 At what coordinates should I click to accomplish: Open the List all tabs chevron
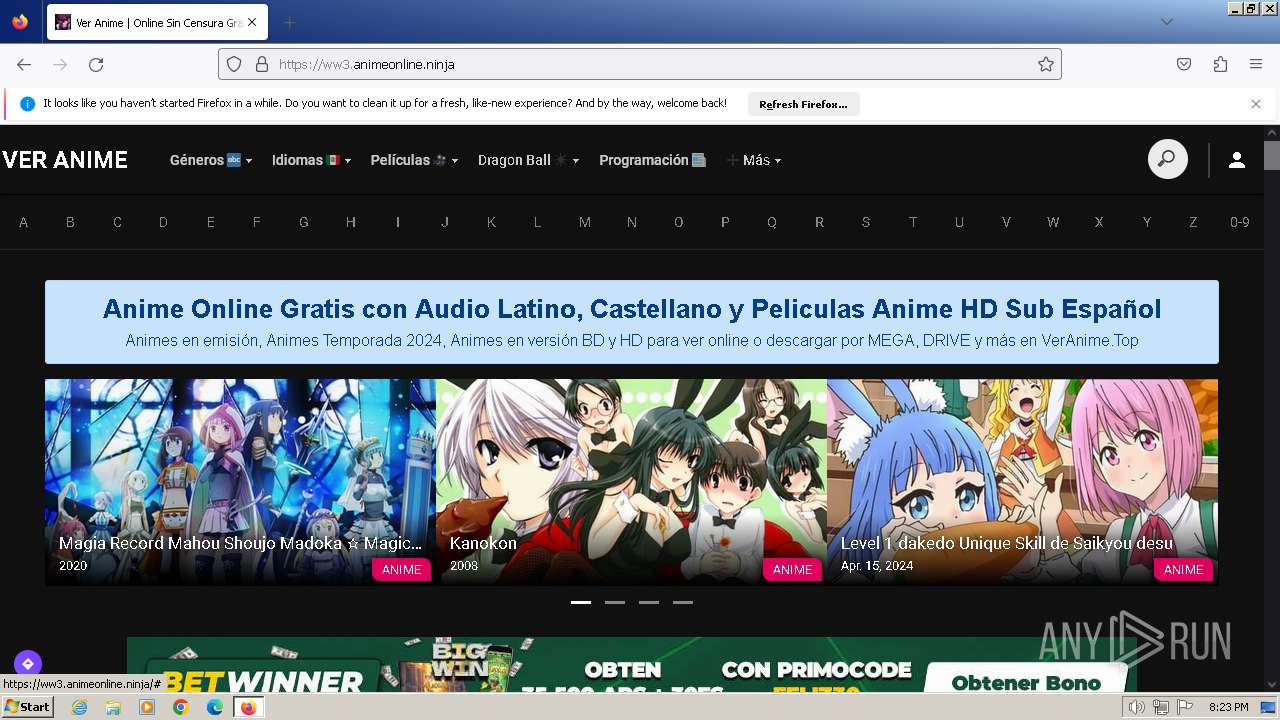point(1166,22)
